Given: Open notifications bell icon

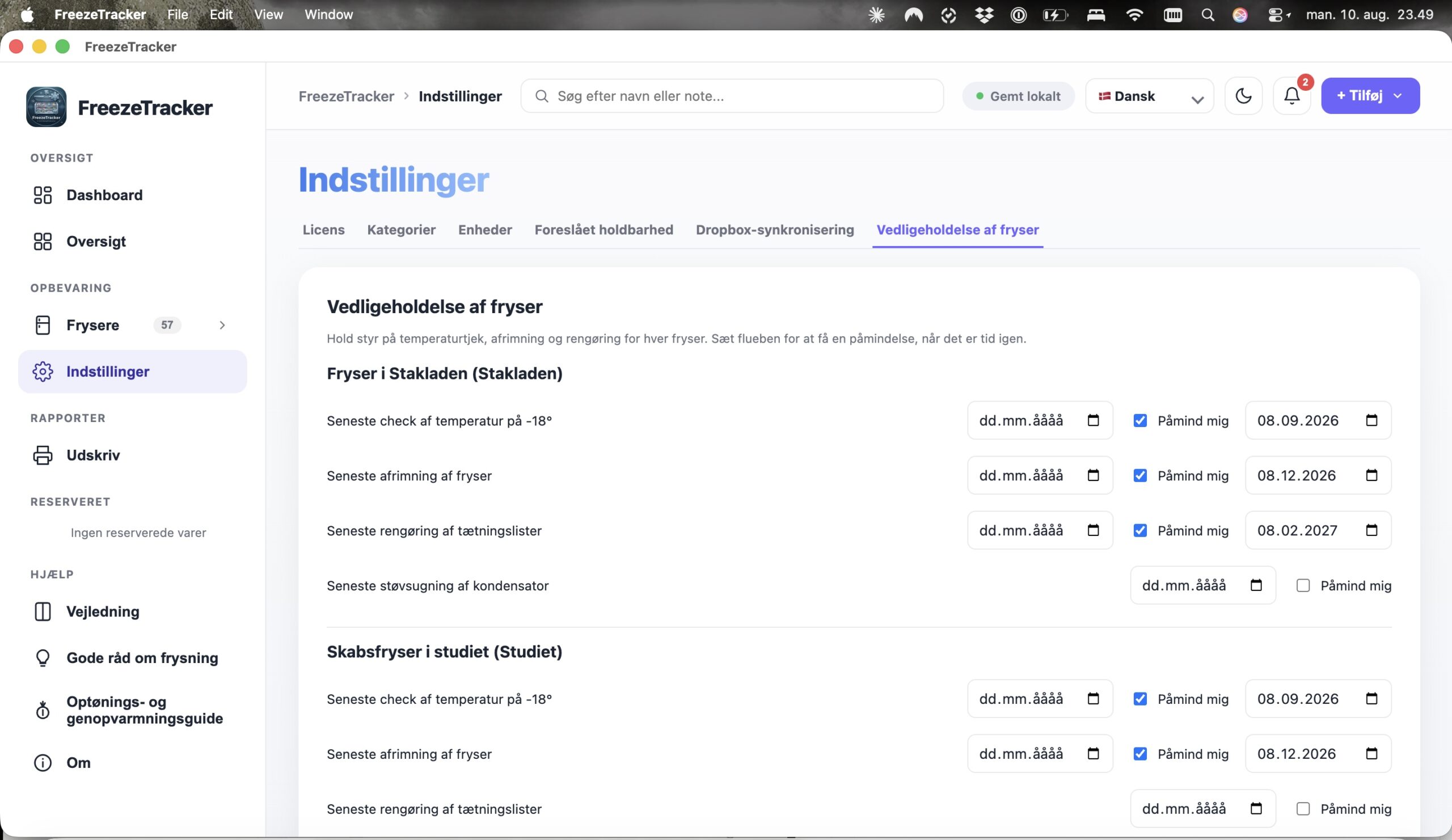Looking at the screenshot, I should pyautogui.click(x=1292, y=96).
